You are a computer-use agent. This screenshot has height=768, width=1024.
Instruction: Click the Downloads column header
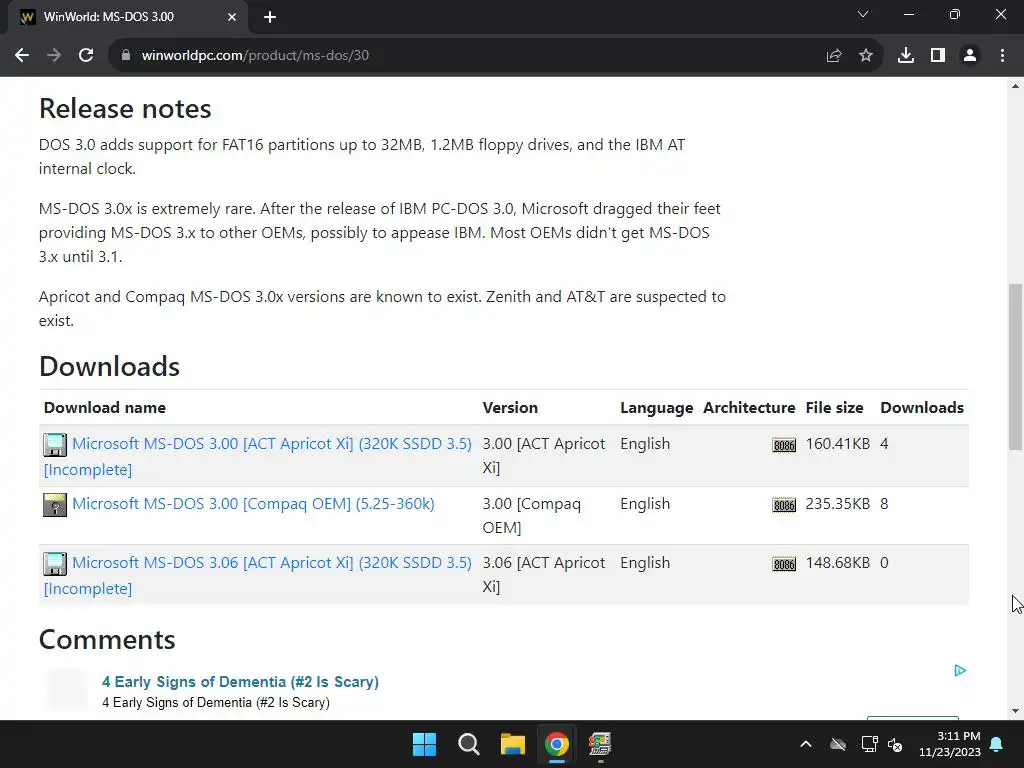tap(921, 408)
